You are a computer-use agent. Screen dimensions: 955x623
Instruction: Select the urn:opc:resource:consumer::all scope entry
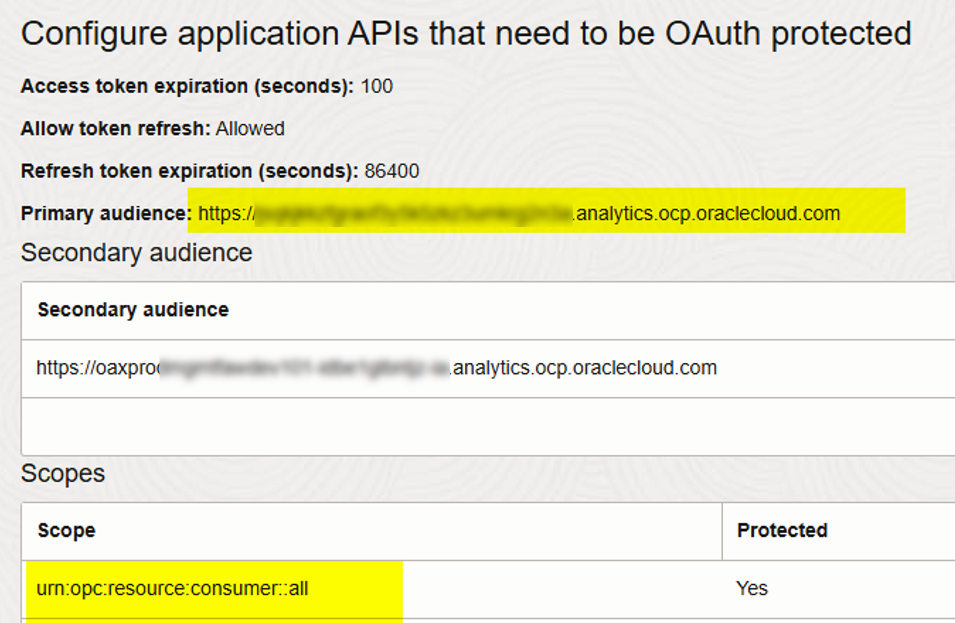point(172,589)
